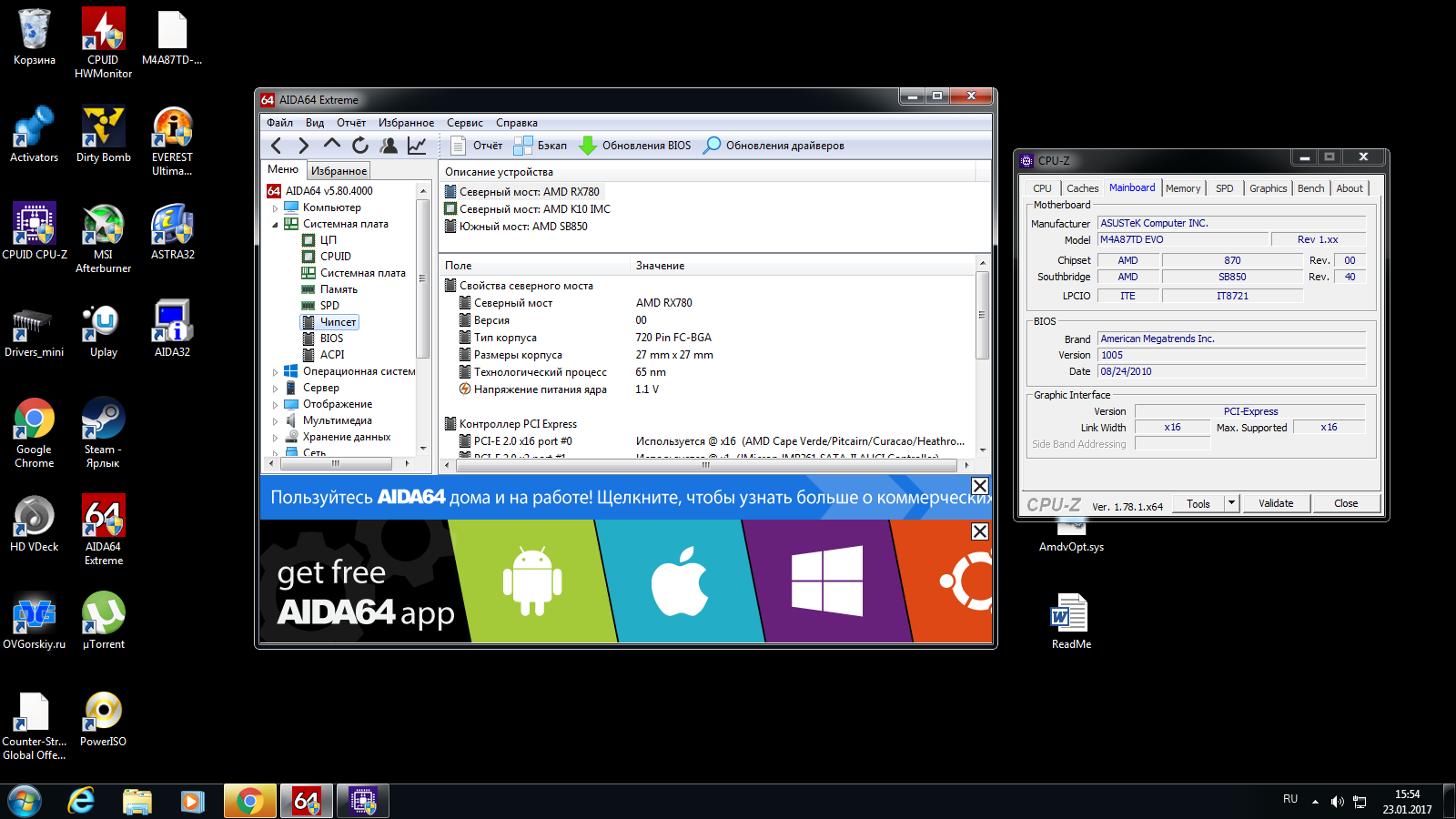
Task: Click the Tools button in CPU-Z
Action: (1198, 503)
